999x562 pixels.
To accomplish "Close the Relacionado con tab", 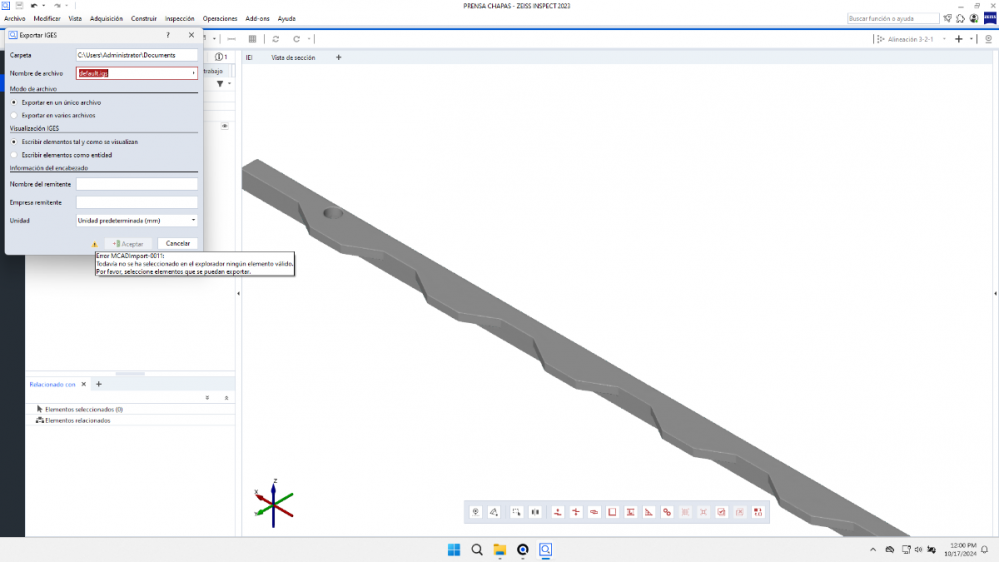I will pos(83,384).
